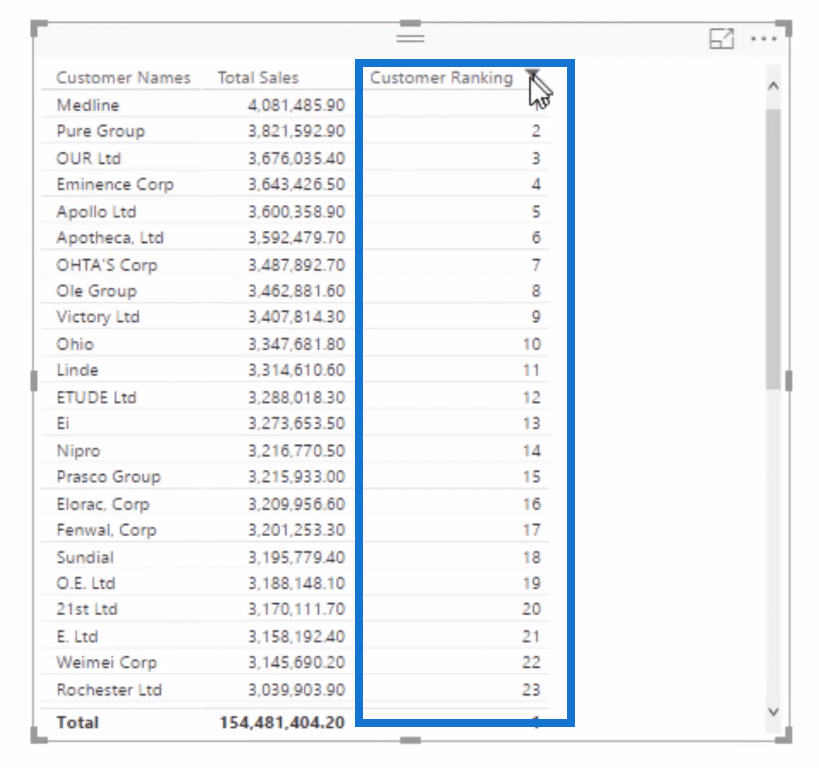Click the 3,676,035.40 sales value
819x768 pixels.
coord(296,158)
